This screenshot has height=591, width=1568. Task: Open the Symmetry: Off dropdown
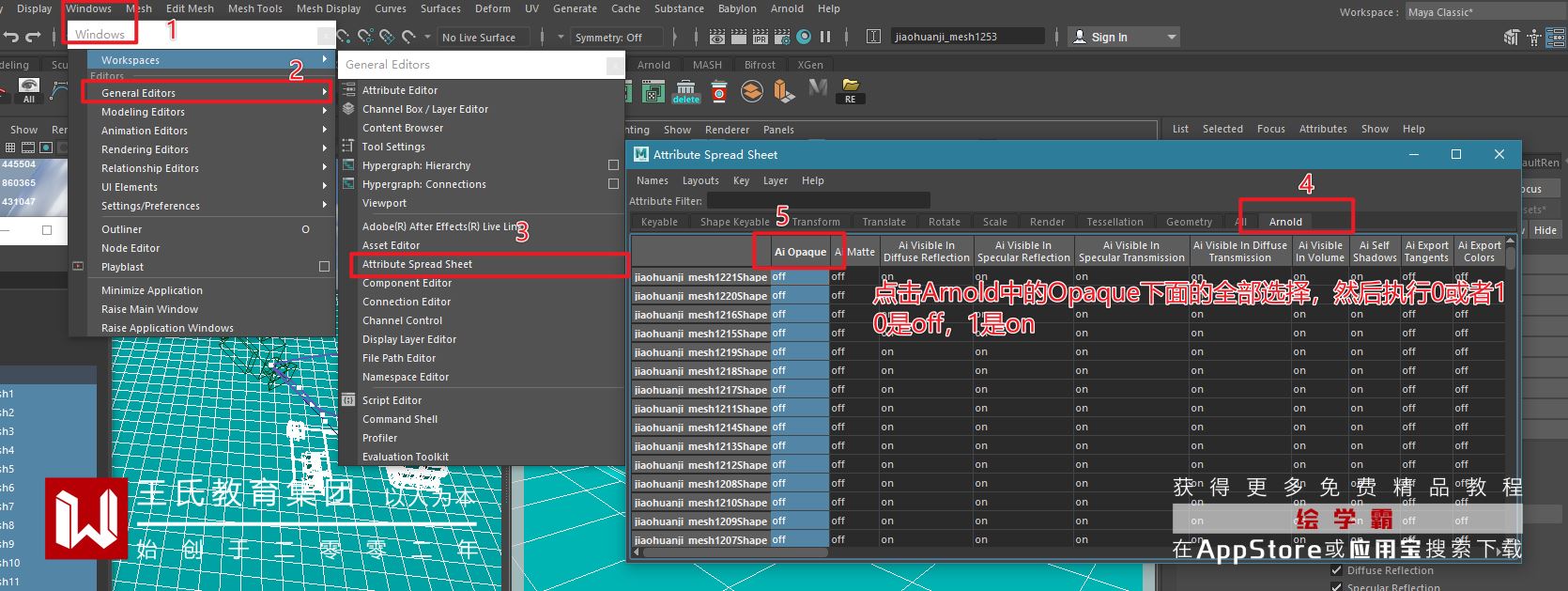[x=616, y=38]
